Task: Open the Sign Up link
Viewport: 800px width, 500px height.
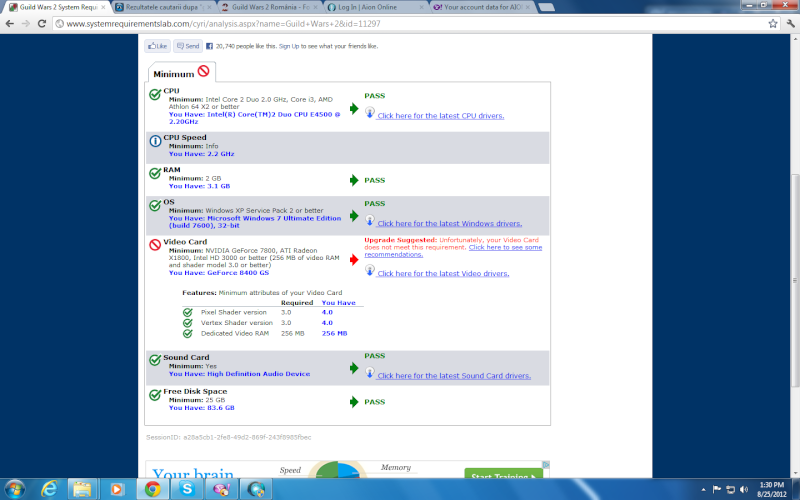Action: [289, 46]
